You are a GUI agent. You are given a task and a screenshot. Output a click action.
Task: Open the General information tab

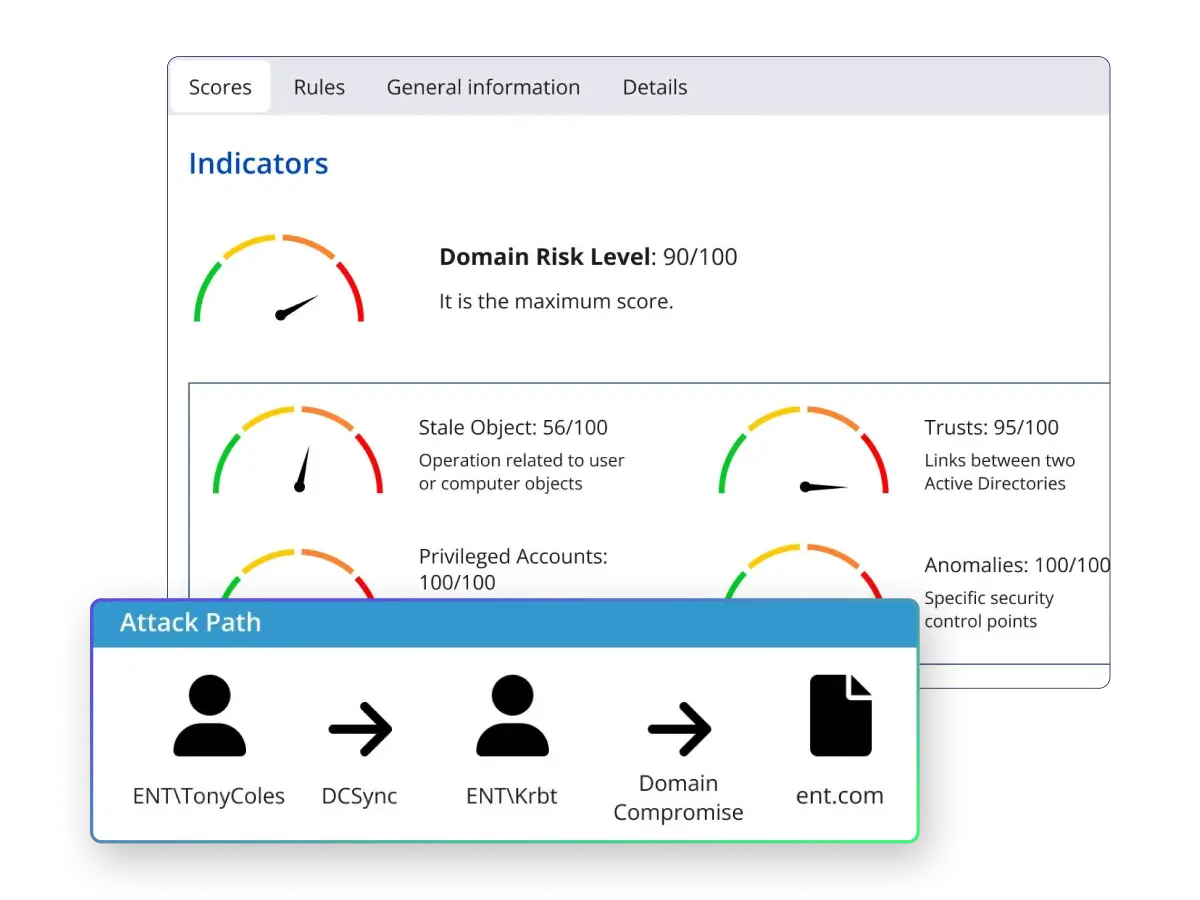click(483, 87)
